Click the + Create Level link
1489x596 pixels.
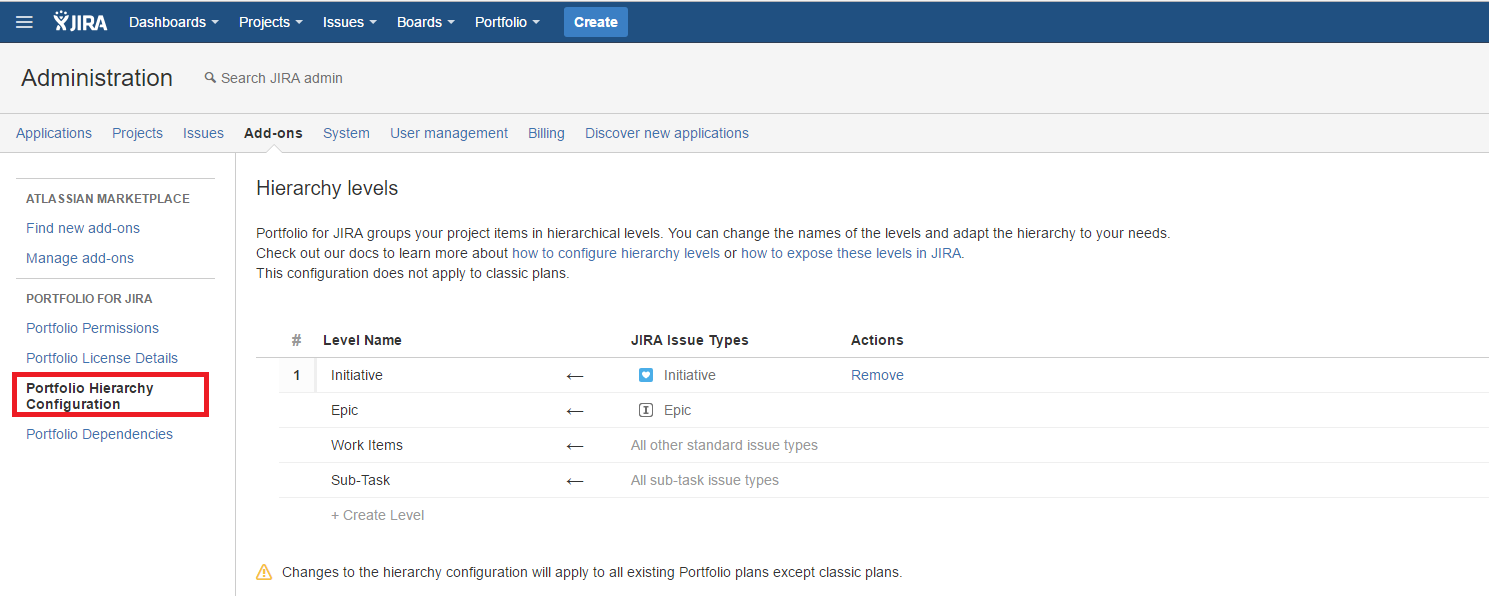coord(377,515)
